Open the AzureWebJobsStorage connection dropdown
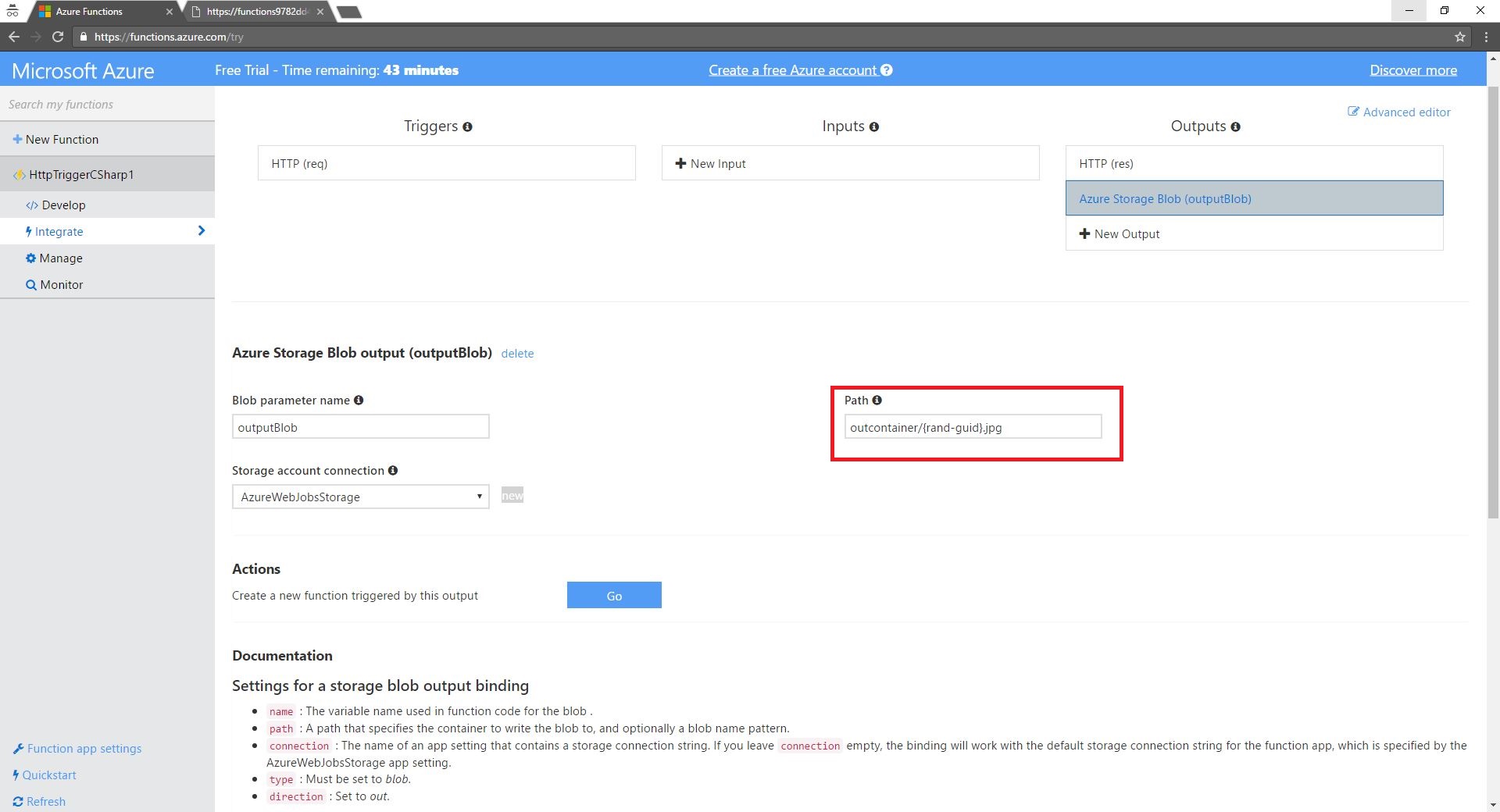 360,497
